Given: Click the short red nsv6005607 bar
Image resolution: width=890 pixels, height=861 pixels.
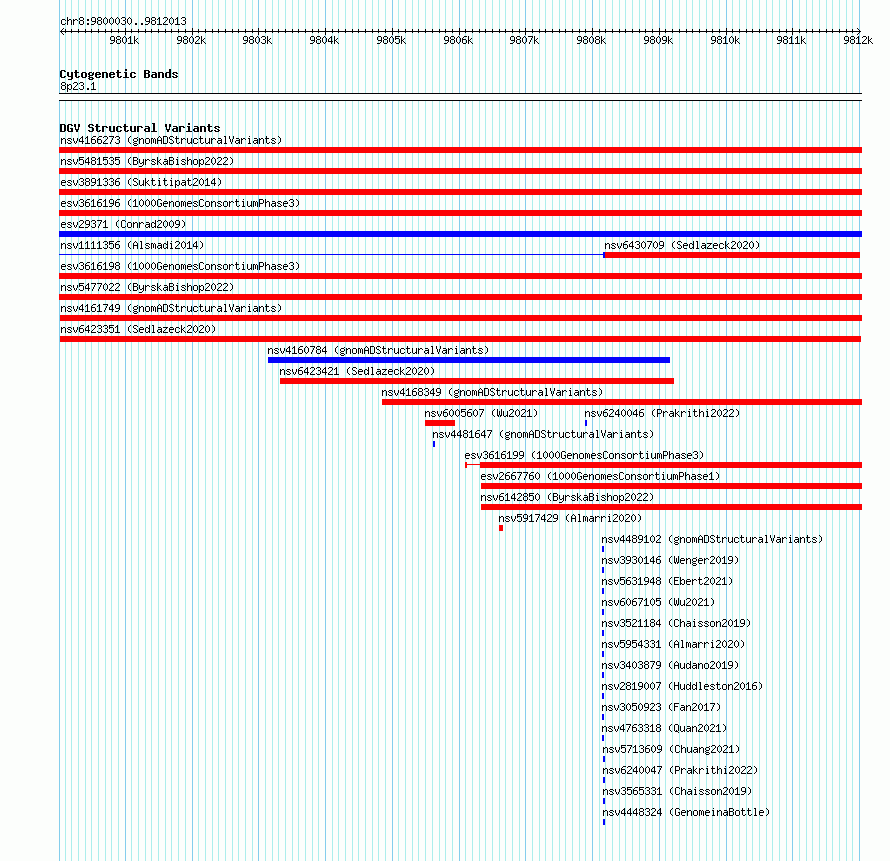Looking at the screenshot, I should (440, 423).
